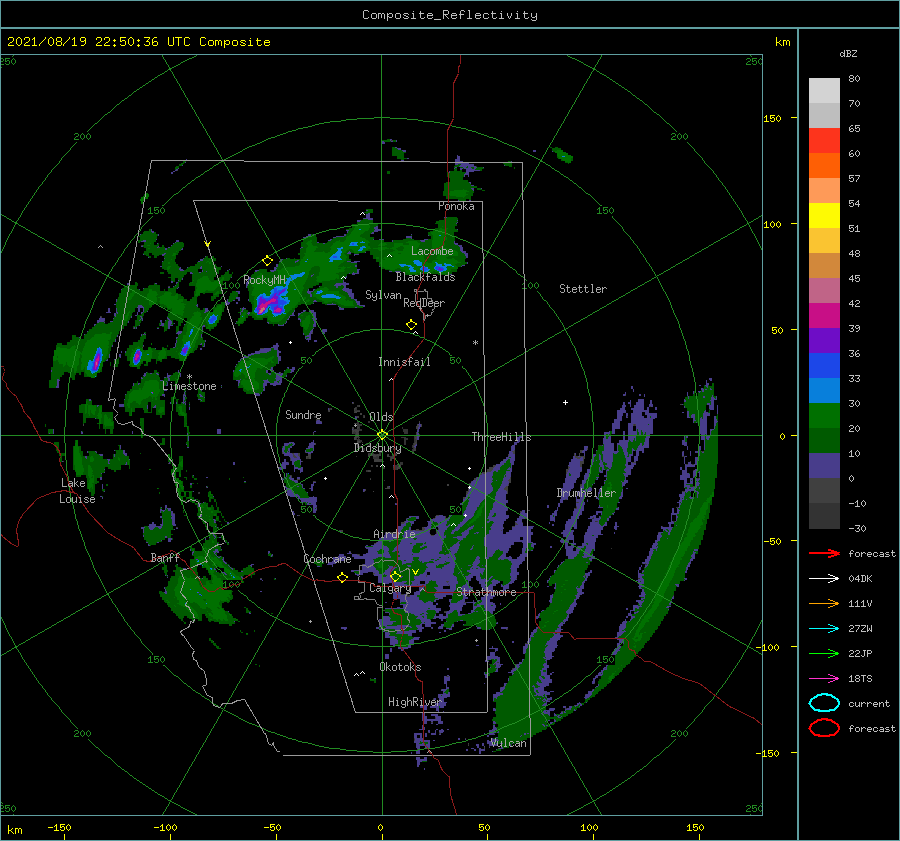The width and height of the screenshot is (900, 841).
Task: Click the white plus marker near Stettler region
Action: coord(565,402)
